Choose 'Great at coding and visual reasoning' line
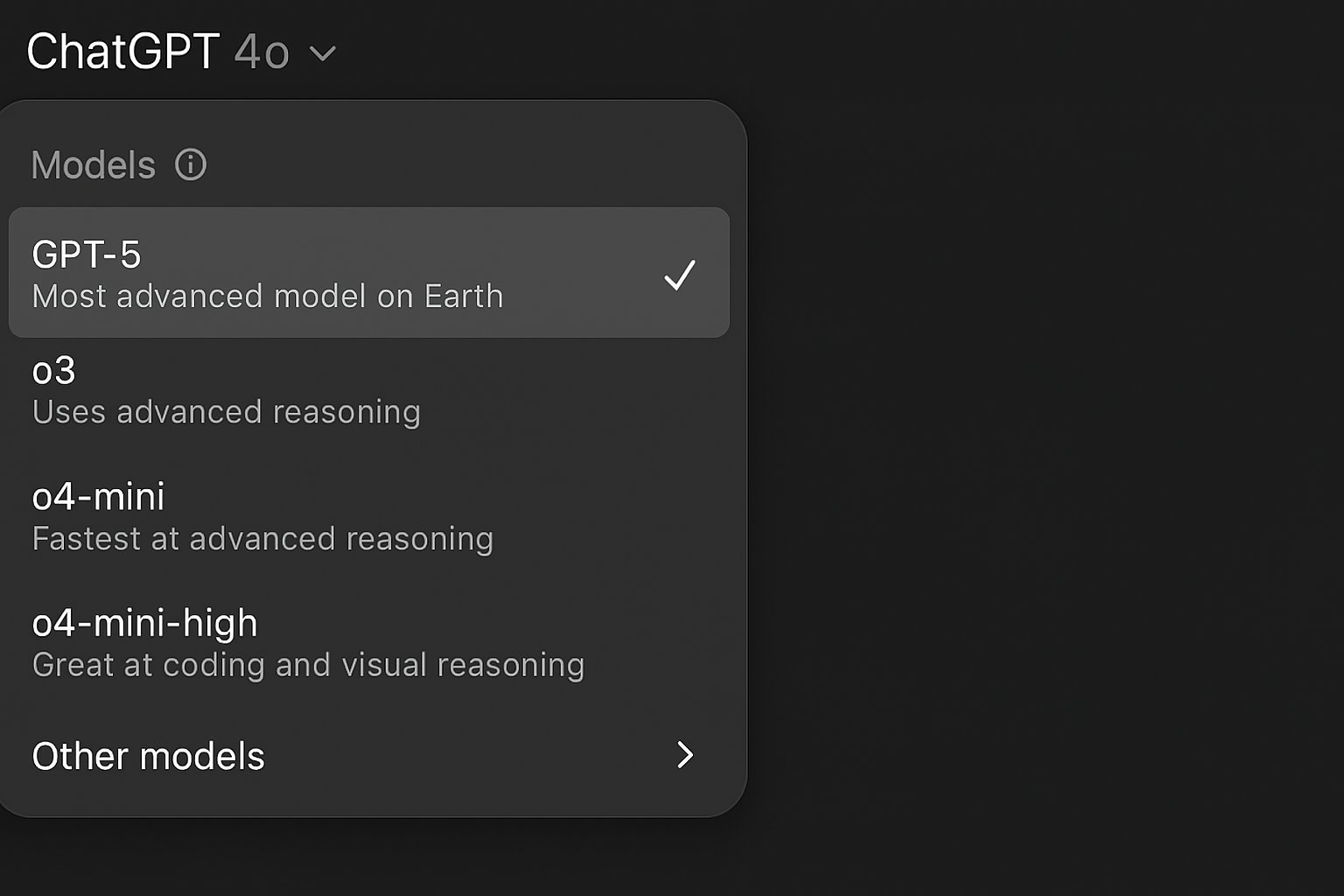The width and height of the screenshot is (1344, 896). (x=308, y=665)
